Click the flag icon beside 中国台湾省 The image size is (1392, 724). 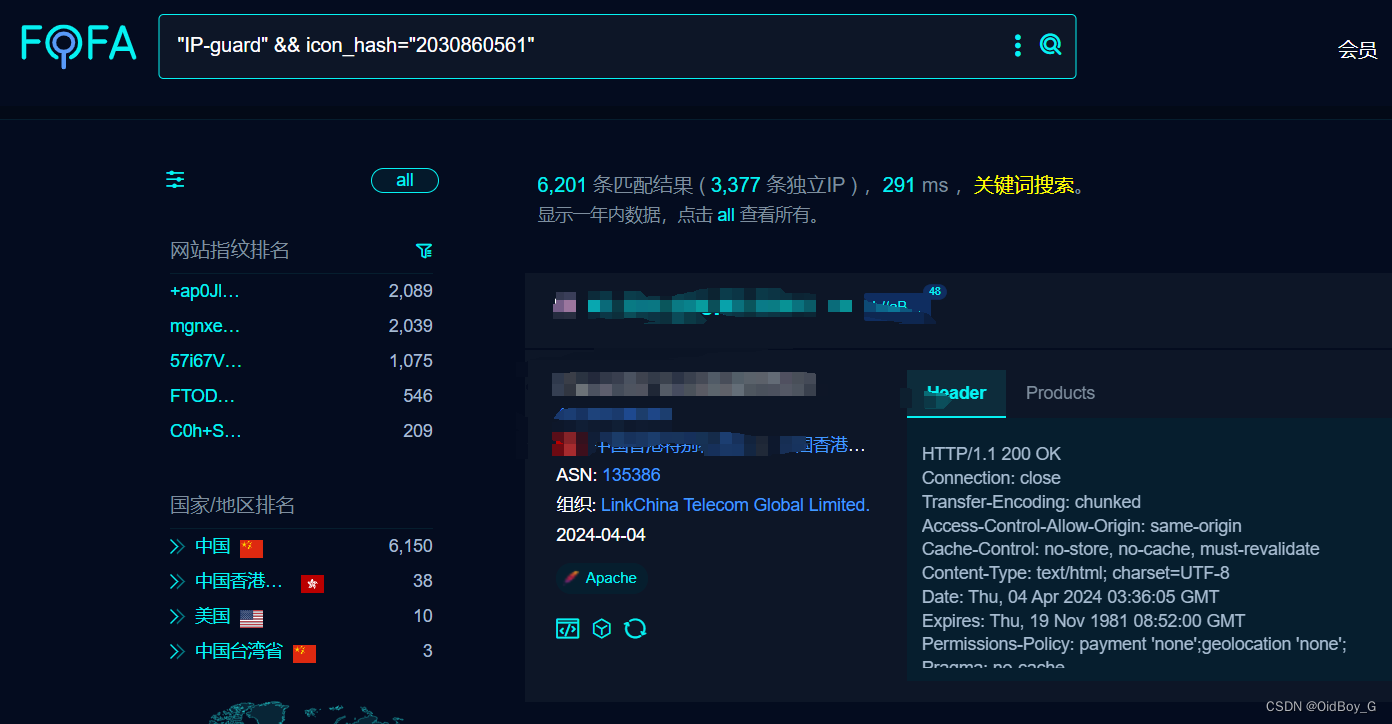(304, 653)
